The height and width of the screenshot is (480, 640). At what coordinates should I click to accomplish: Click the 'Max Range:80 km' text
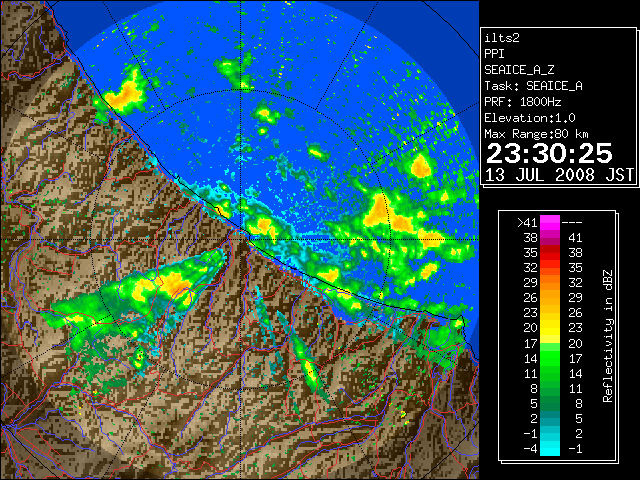point(536,134)
